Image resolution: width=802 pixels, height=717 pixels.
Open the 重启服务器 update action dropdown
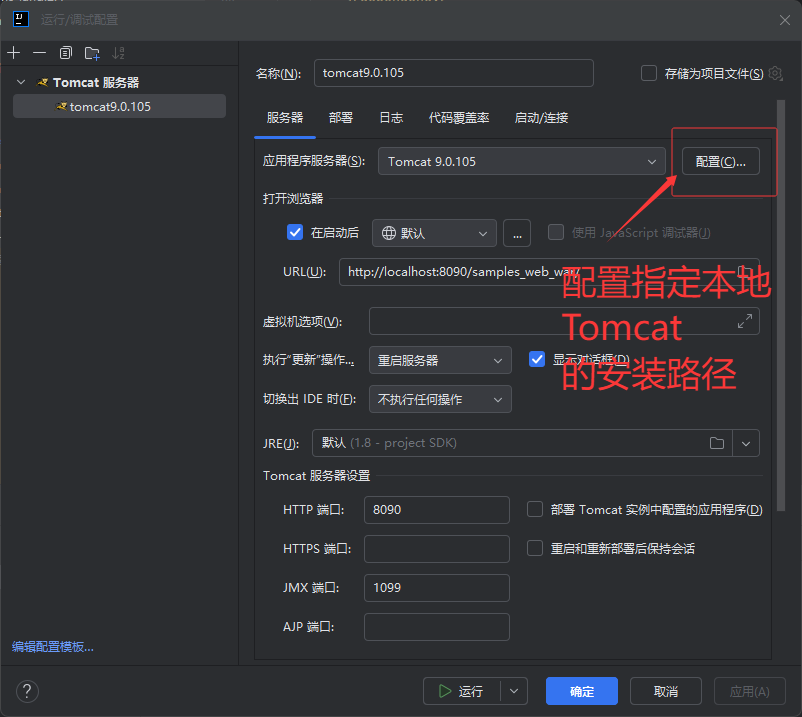tap(440, 360)
